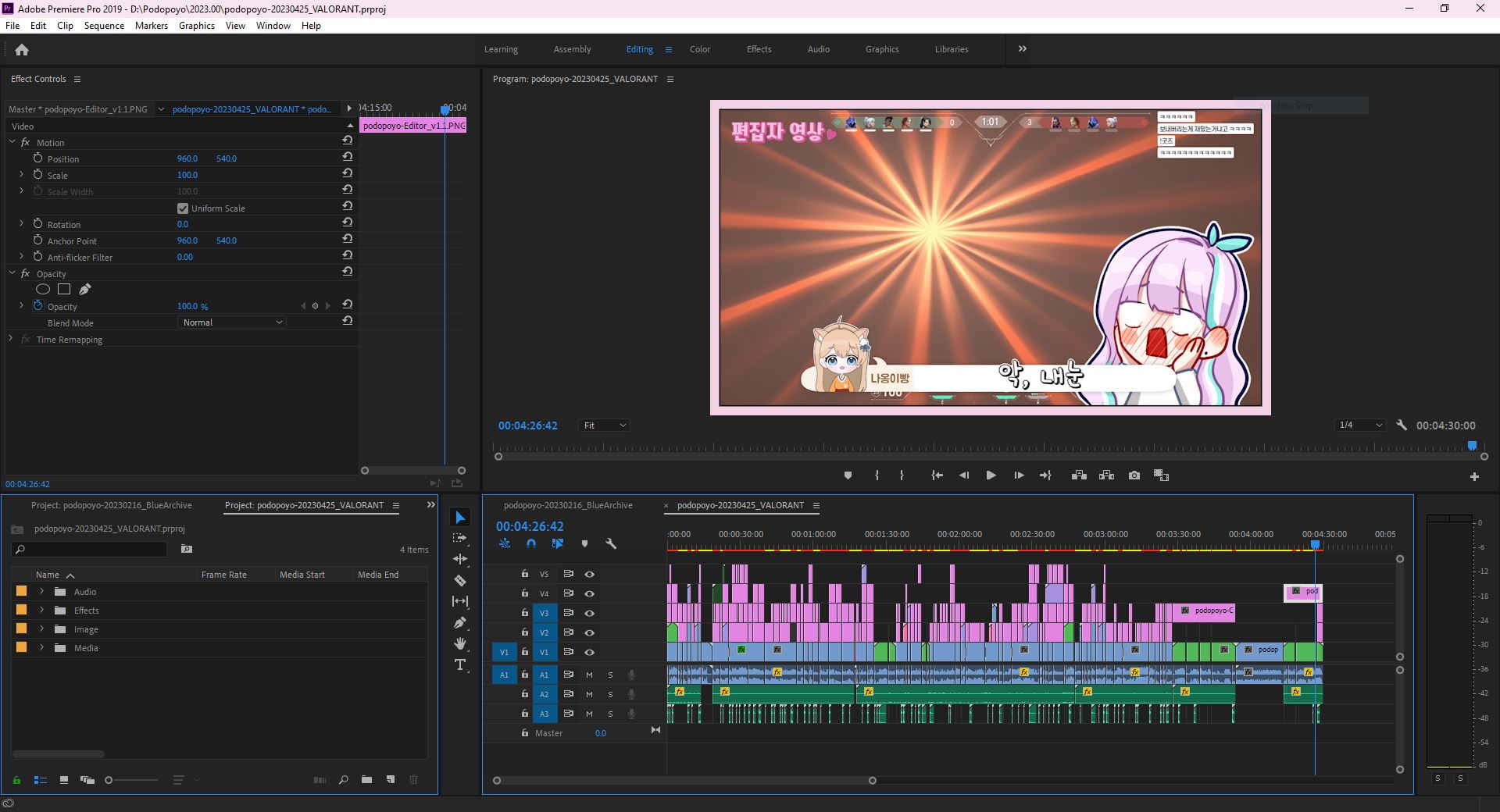Expand the Media bin
The height and width of the screenshot is (812, 1500).
click(x=41, y=647)
